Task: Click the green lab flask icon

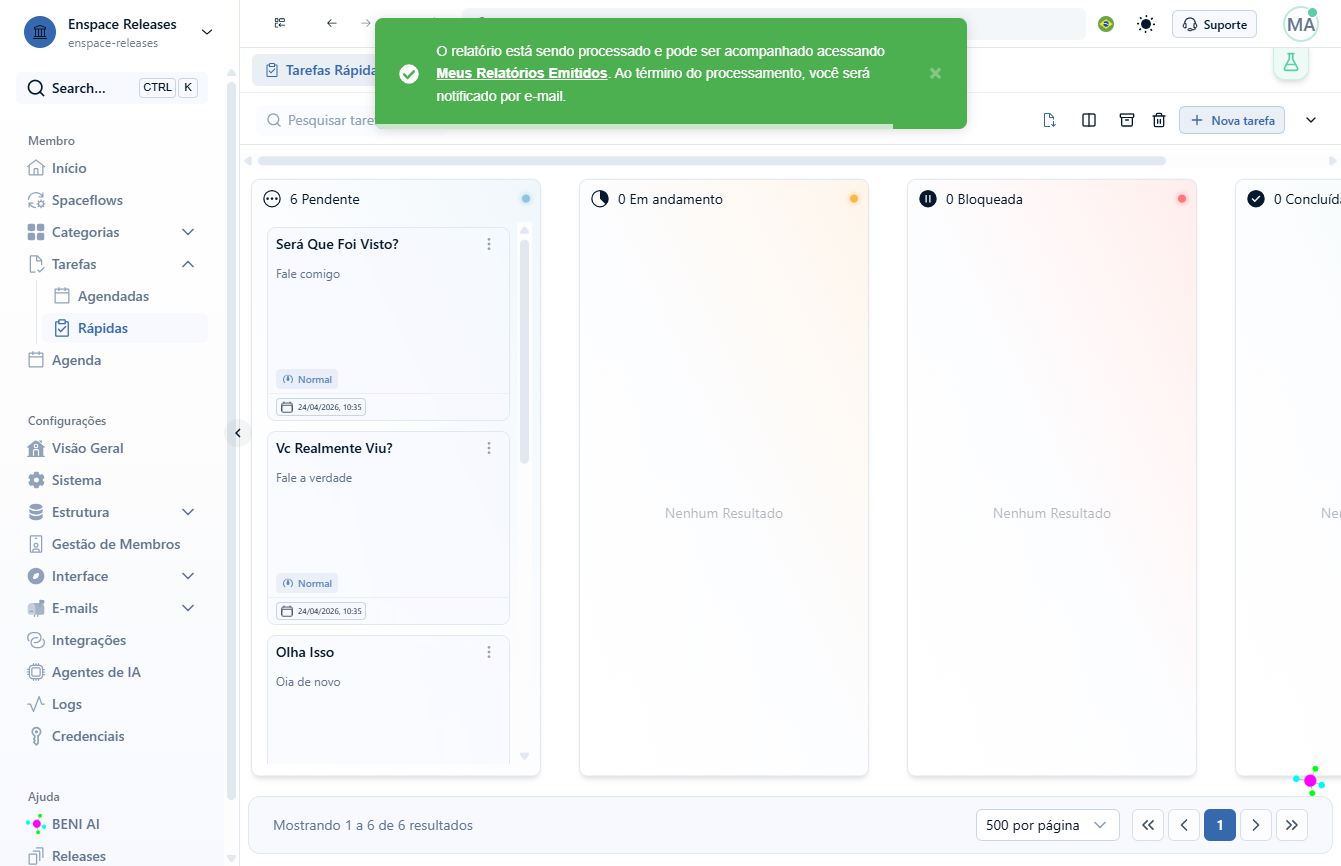Action: pos(1291,62)
